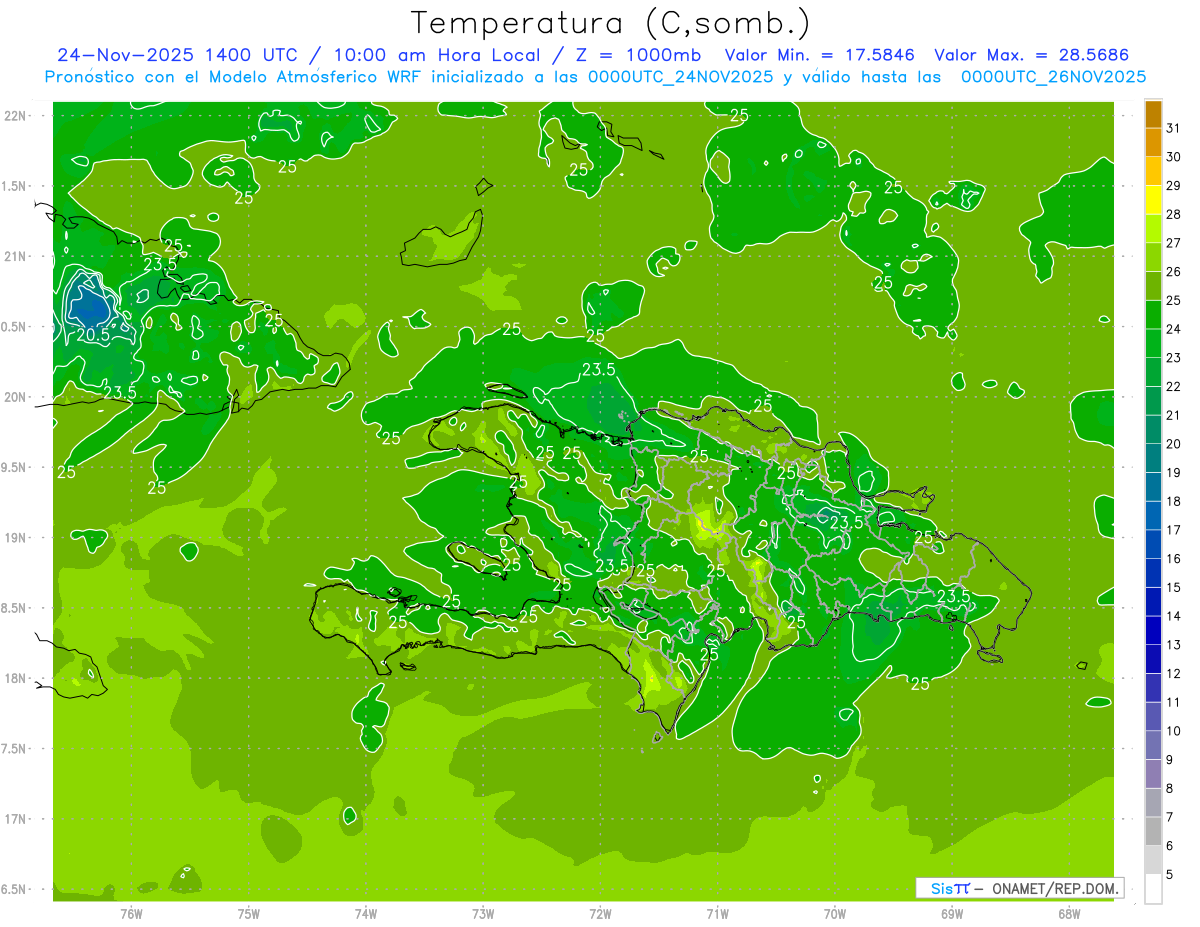Select the "24-Nov-2025 1400 UTC" date text

[178, 55]
